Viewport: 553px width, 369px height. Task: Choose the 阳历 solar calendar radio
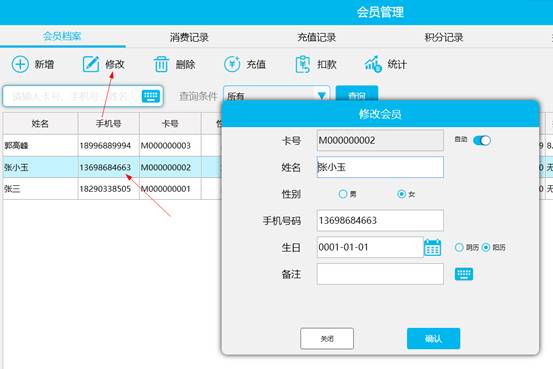pyautogui.click(x=486, y=247)
